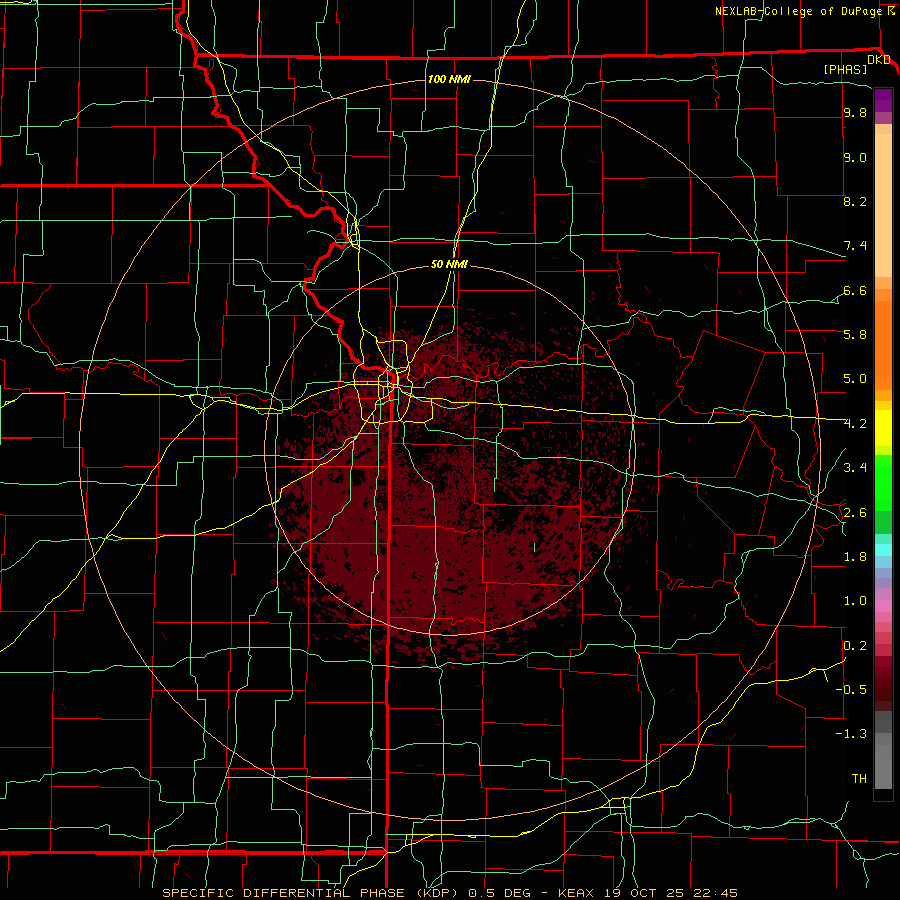The image size is (900, 900).
Task: Click the 6.6 scale value
Action: pos(855,290)
